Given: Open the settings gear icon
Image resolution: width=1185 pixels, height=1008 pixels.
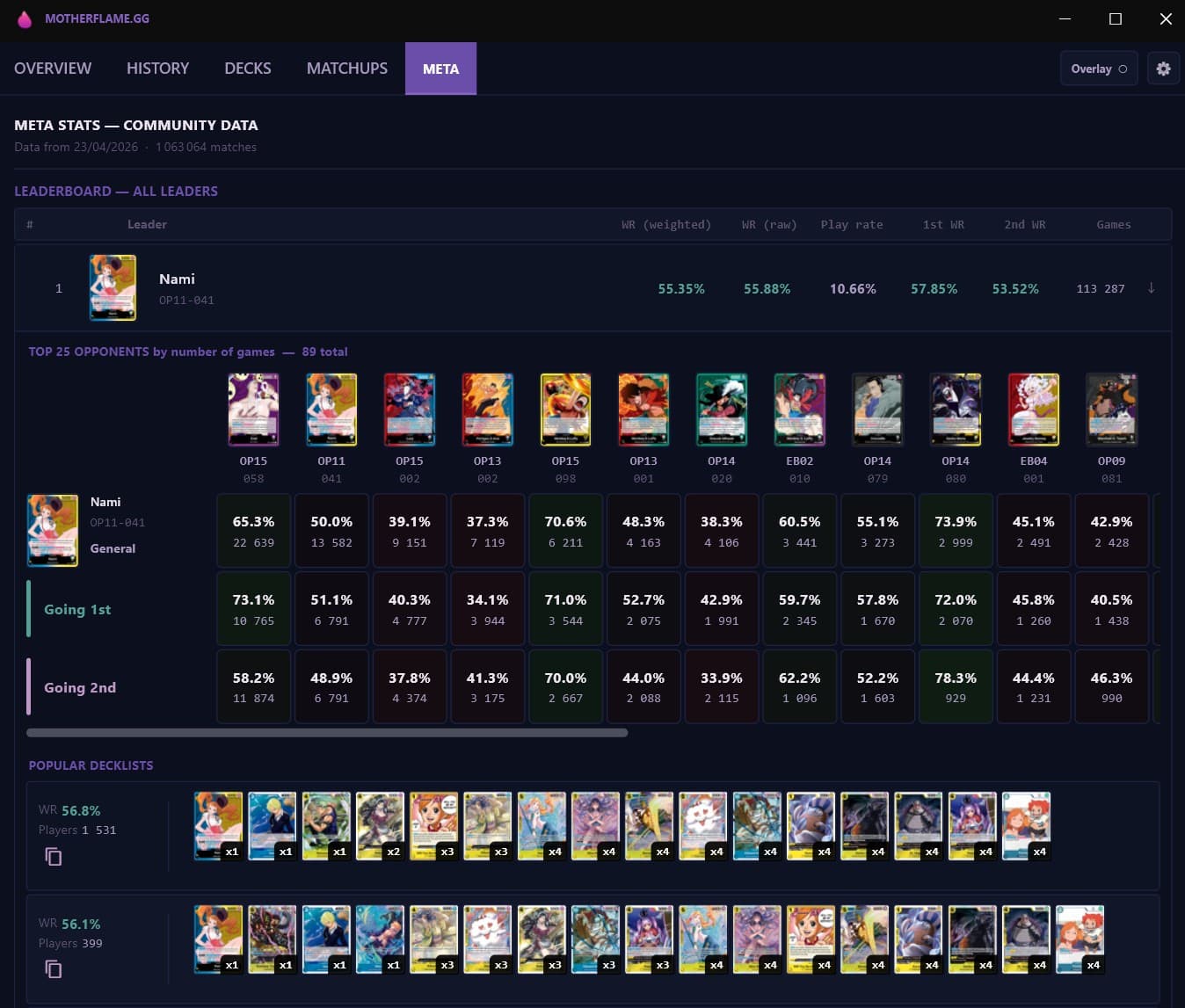Looking at the screenshot, I should (x=1163, y=69).
